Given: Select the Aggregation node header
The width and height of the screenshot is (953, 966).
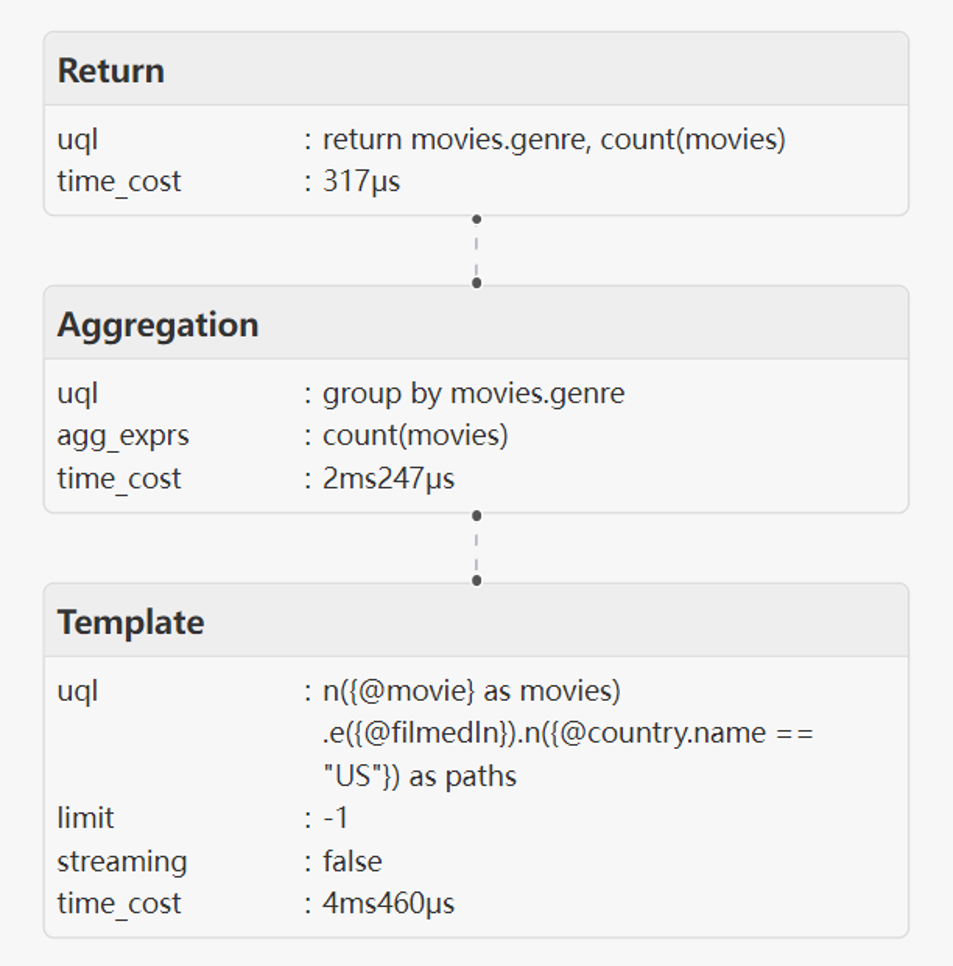Looking at the screenshot, I should (476, 323).
